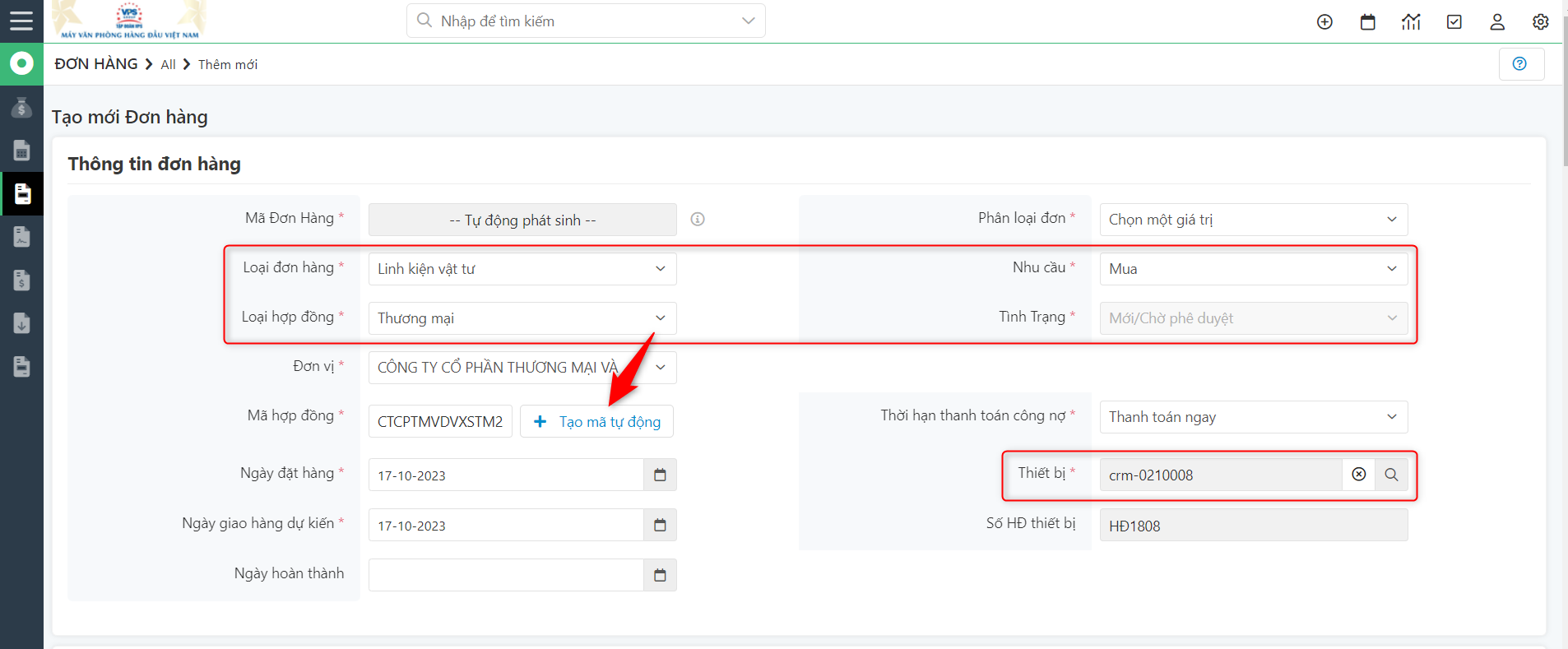Open calendar picker for Ngày đặt hàng
1568x649 pixels.
660,475
